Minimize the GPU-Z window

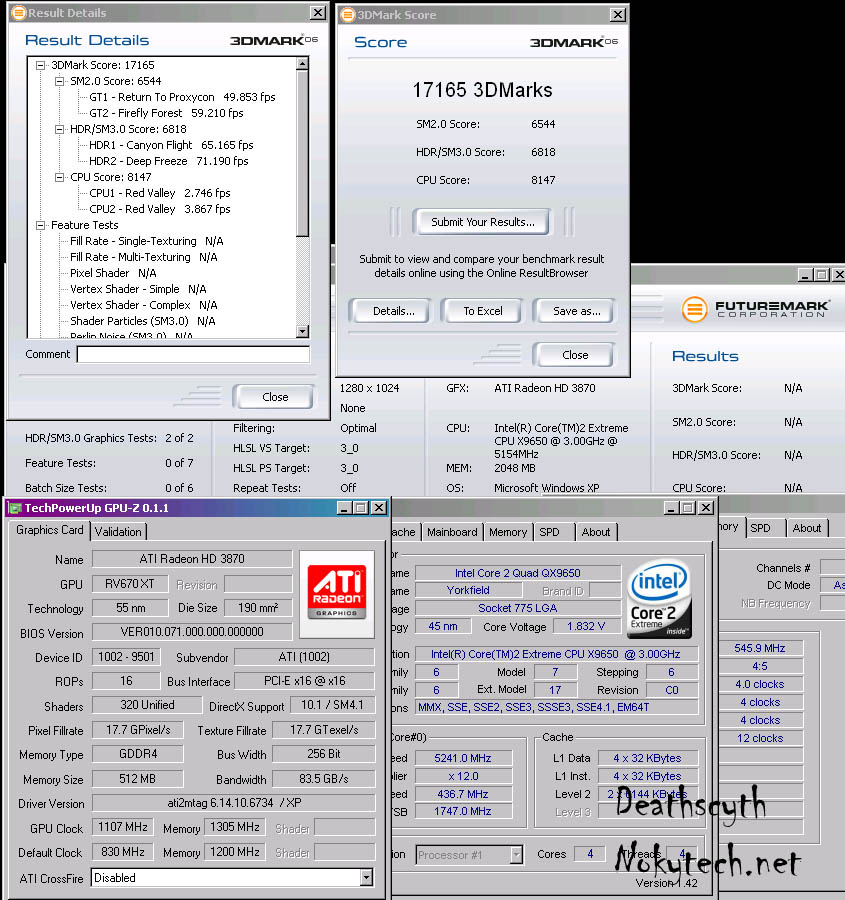344,508
